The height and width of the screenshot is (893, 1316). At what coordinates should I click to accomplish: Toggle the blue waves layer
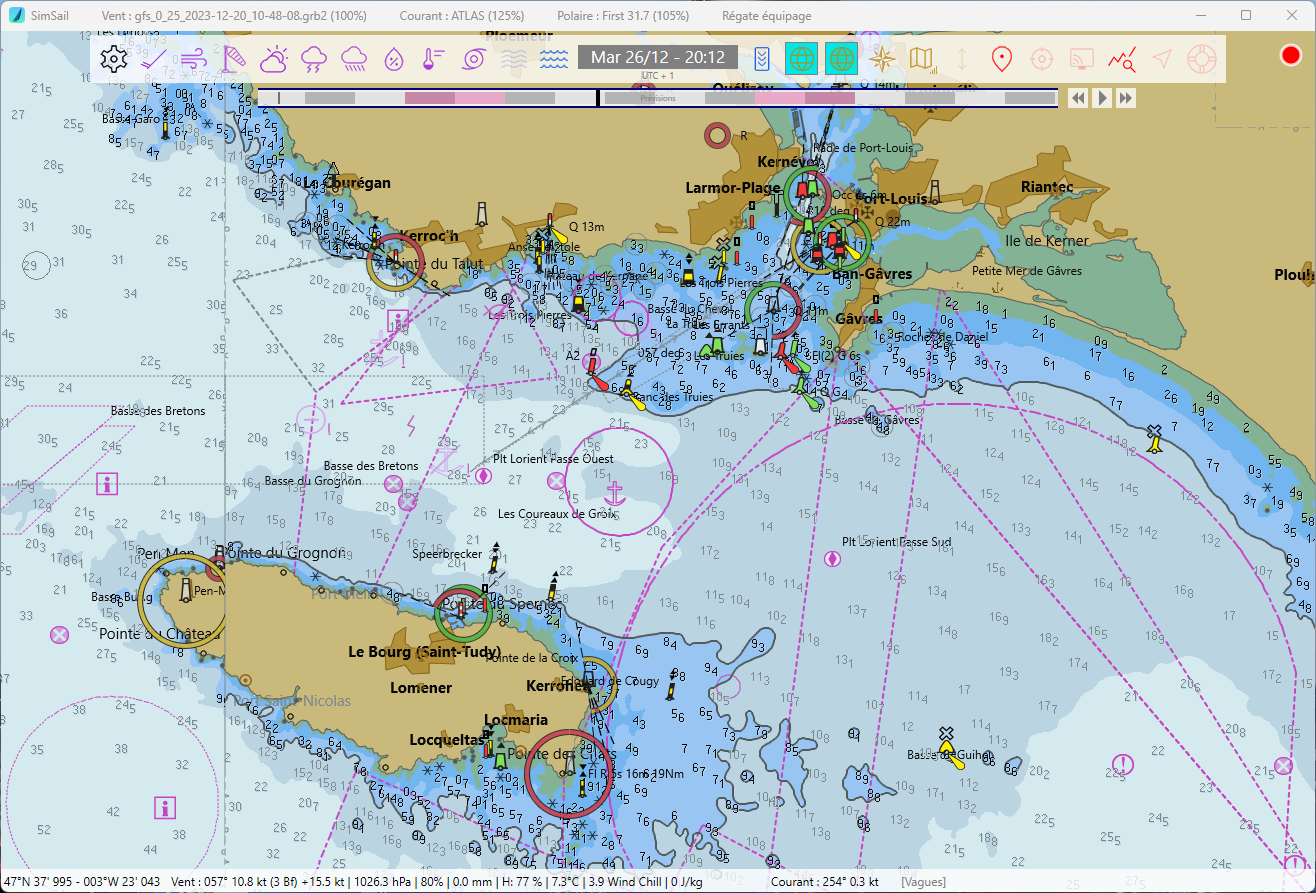[553, 59]
